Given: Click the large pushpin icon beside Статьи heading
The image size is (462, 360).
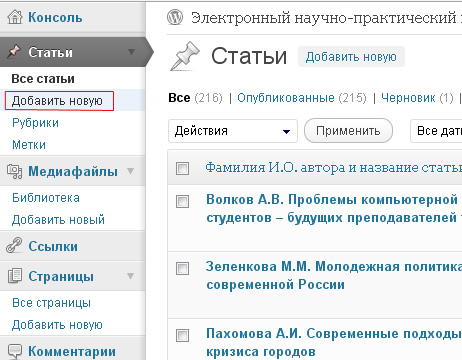Looking at the screenshot, I should pos(185,56).
